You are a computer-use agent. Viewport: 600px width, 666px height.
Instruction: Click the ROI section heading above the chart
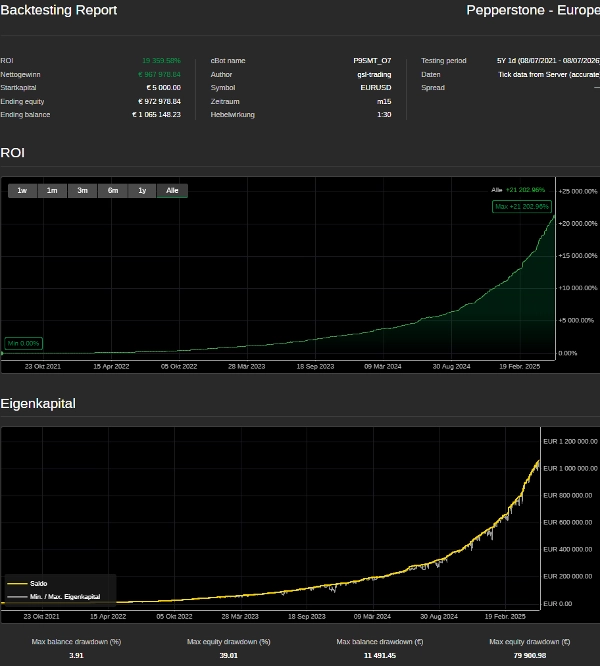coord(12,152)
